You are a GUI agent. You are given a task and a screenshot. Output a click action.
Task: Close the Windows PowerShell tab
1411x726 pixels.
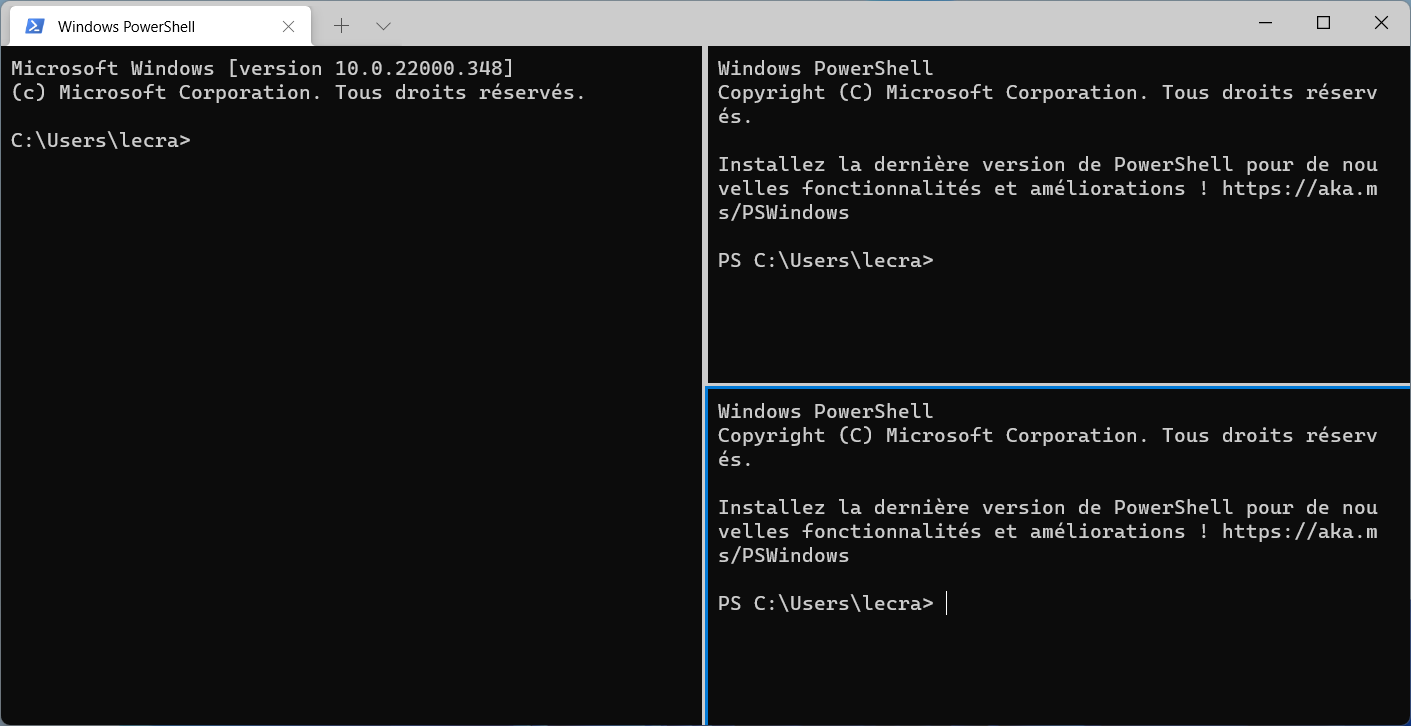tap(289, 26)
